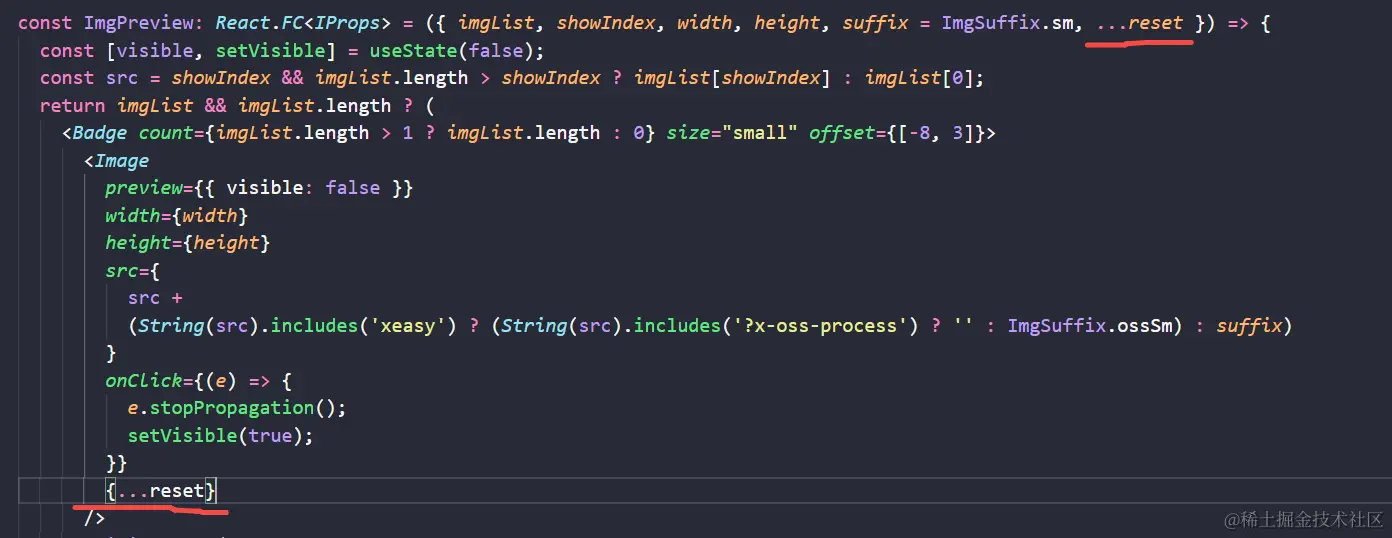
Task: Click the offset attribute name
Action: click(842, 133)
